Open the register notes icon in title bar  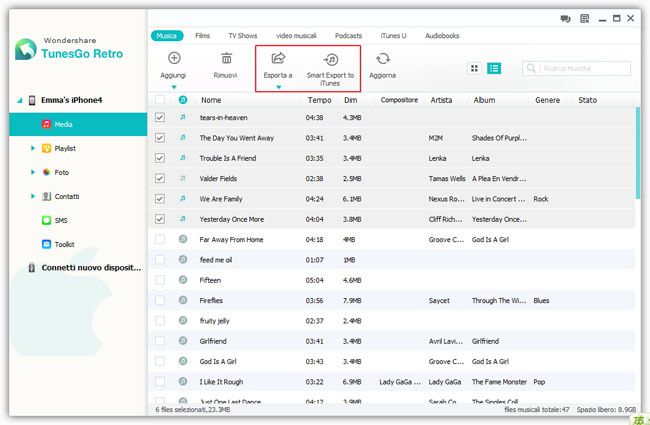coord(585,19)
